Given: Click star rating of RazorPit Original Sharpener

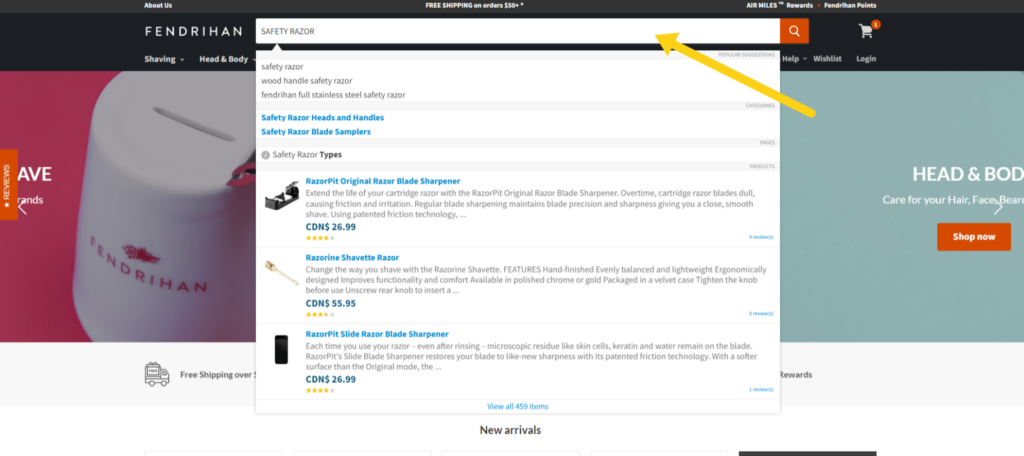Looking at the screenshot, I should pos(320,238).
